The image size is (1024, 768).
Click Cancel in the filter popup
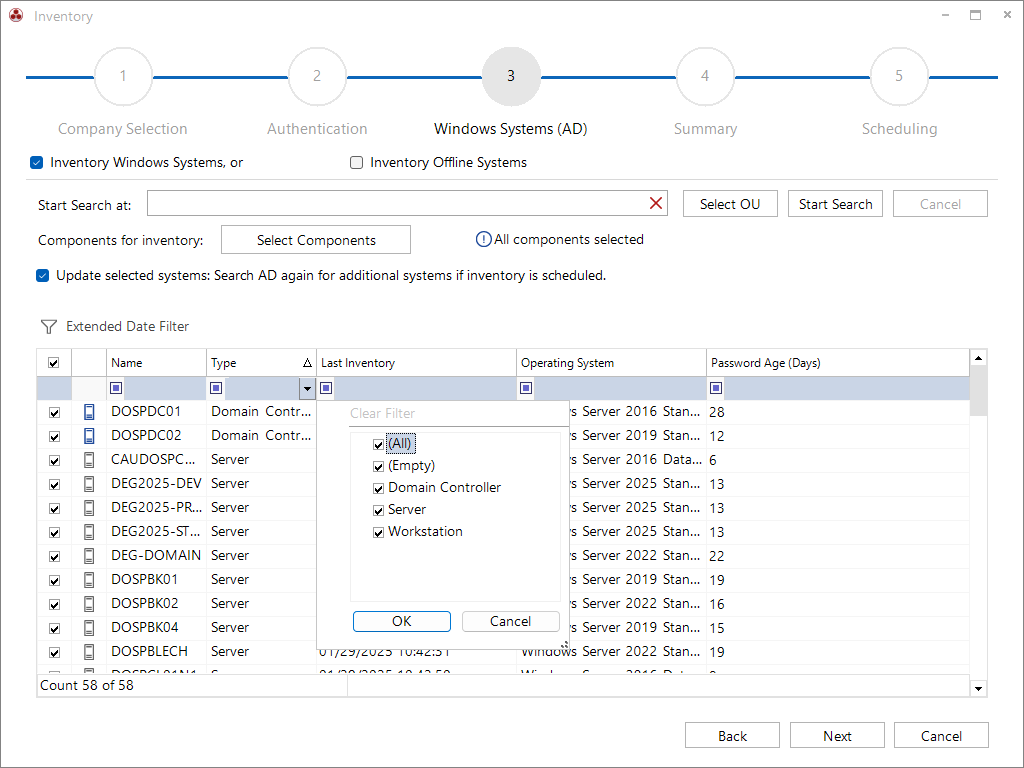tap(511, 621)
